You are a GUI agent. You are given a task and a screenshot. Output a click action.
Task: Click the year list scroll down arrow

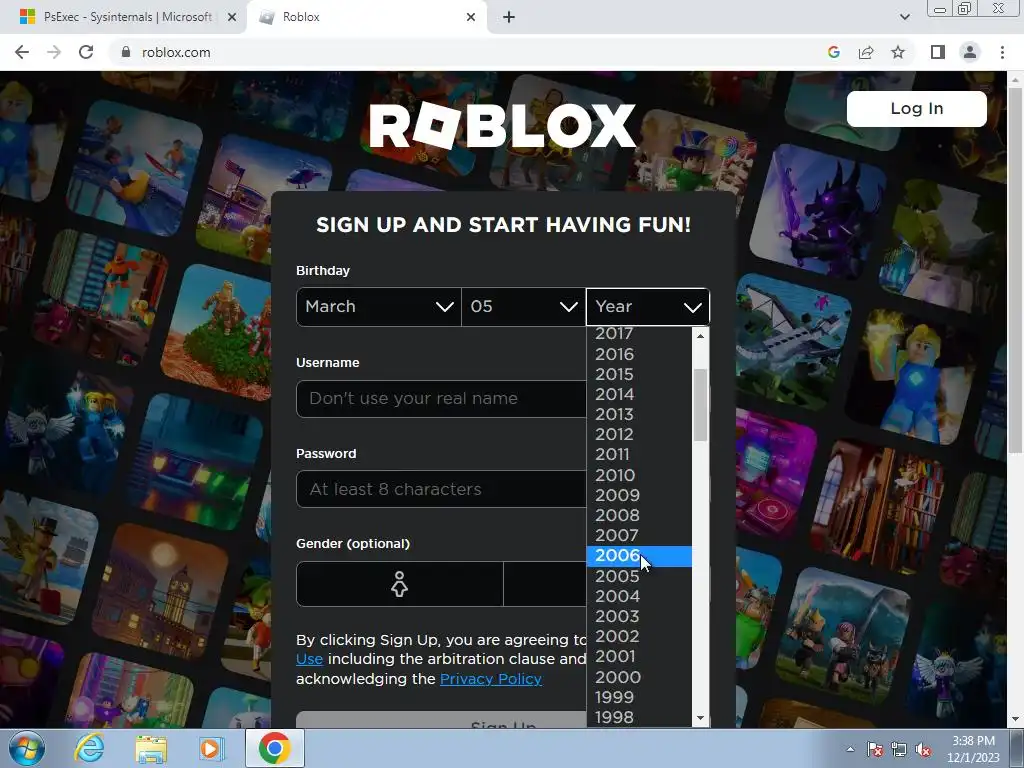pyautogui.click(x=700, y=718)
